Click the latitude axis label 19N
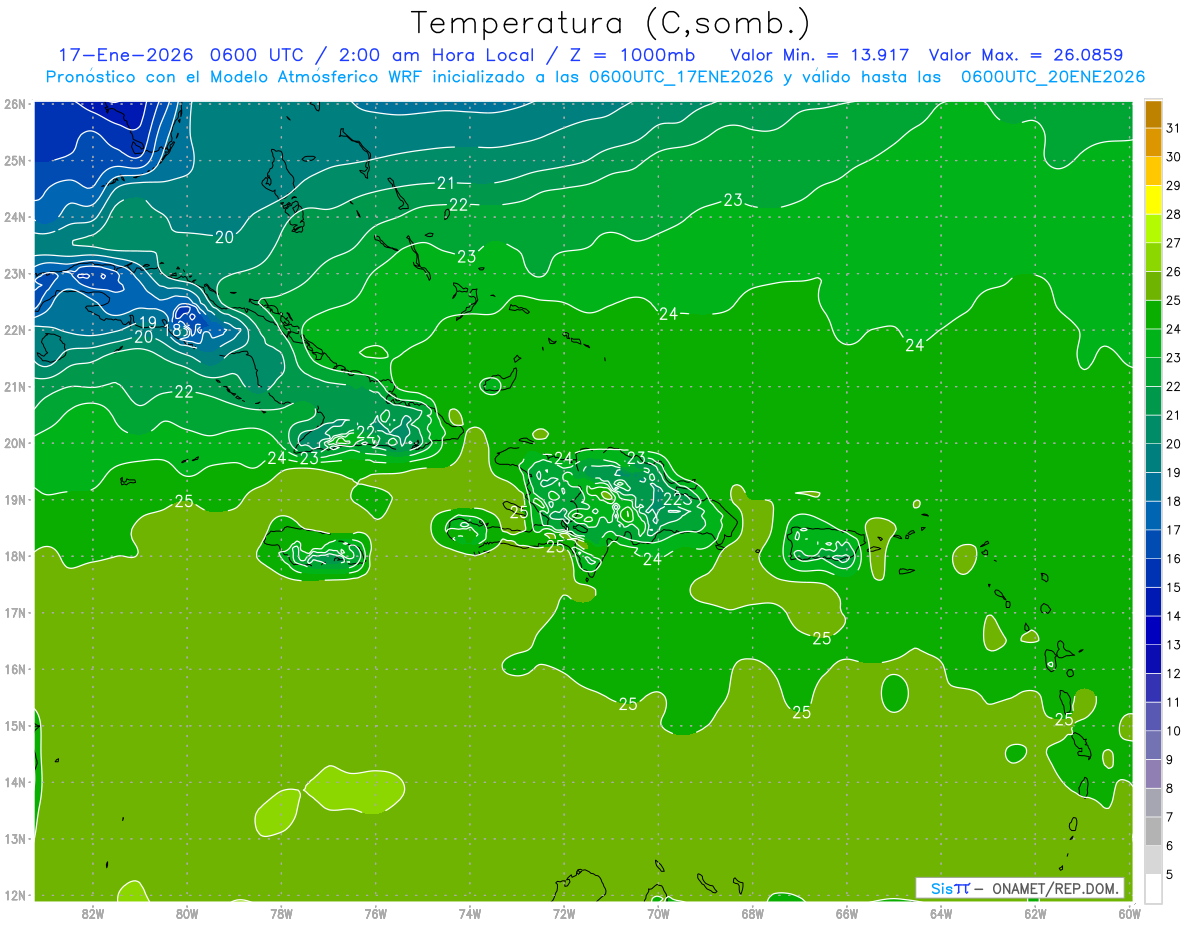This screenshot has width=1200, height=927. (15, 499)
